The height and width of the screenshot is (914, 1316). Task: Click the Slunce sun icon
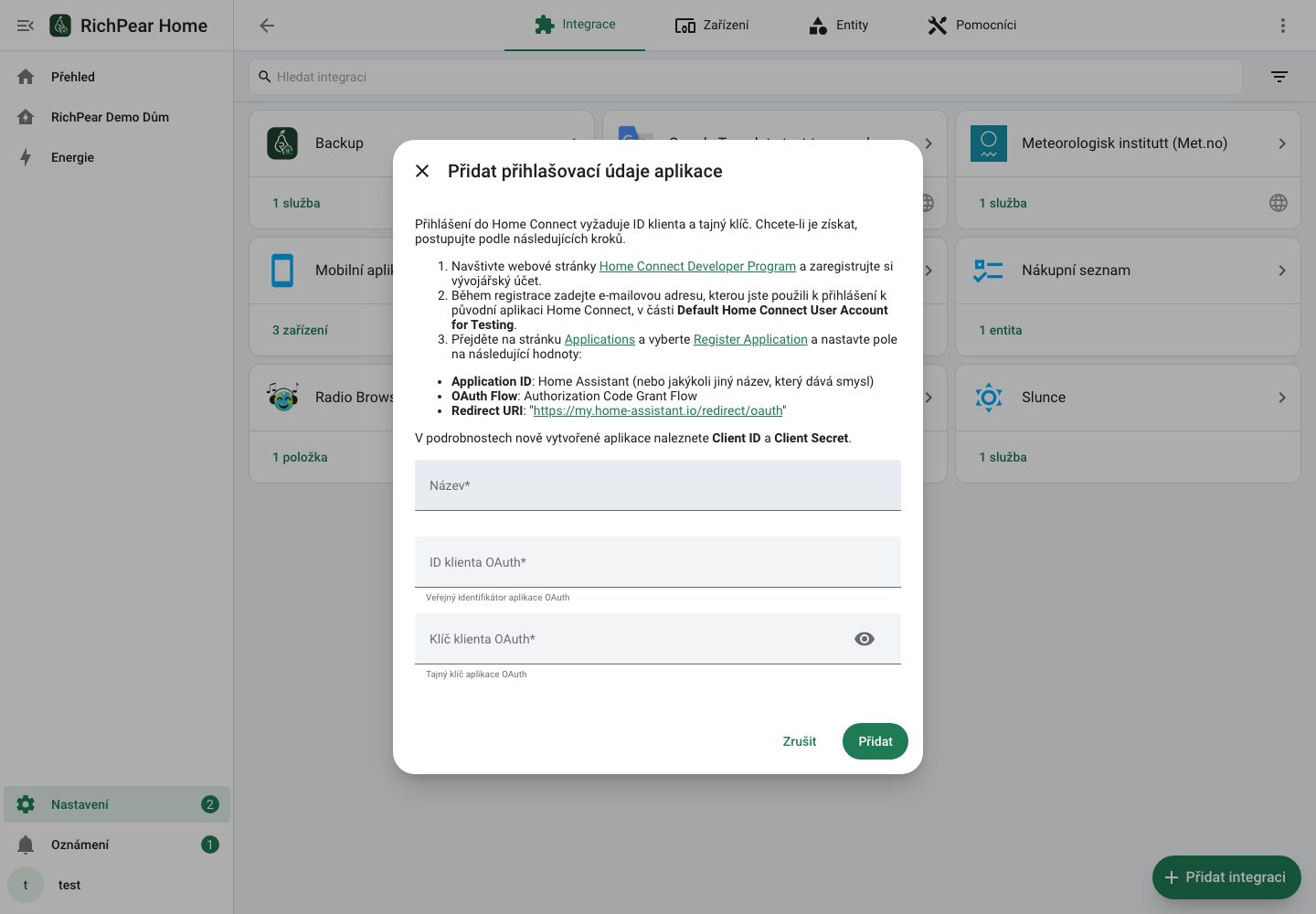click(x=989, y=398)
